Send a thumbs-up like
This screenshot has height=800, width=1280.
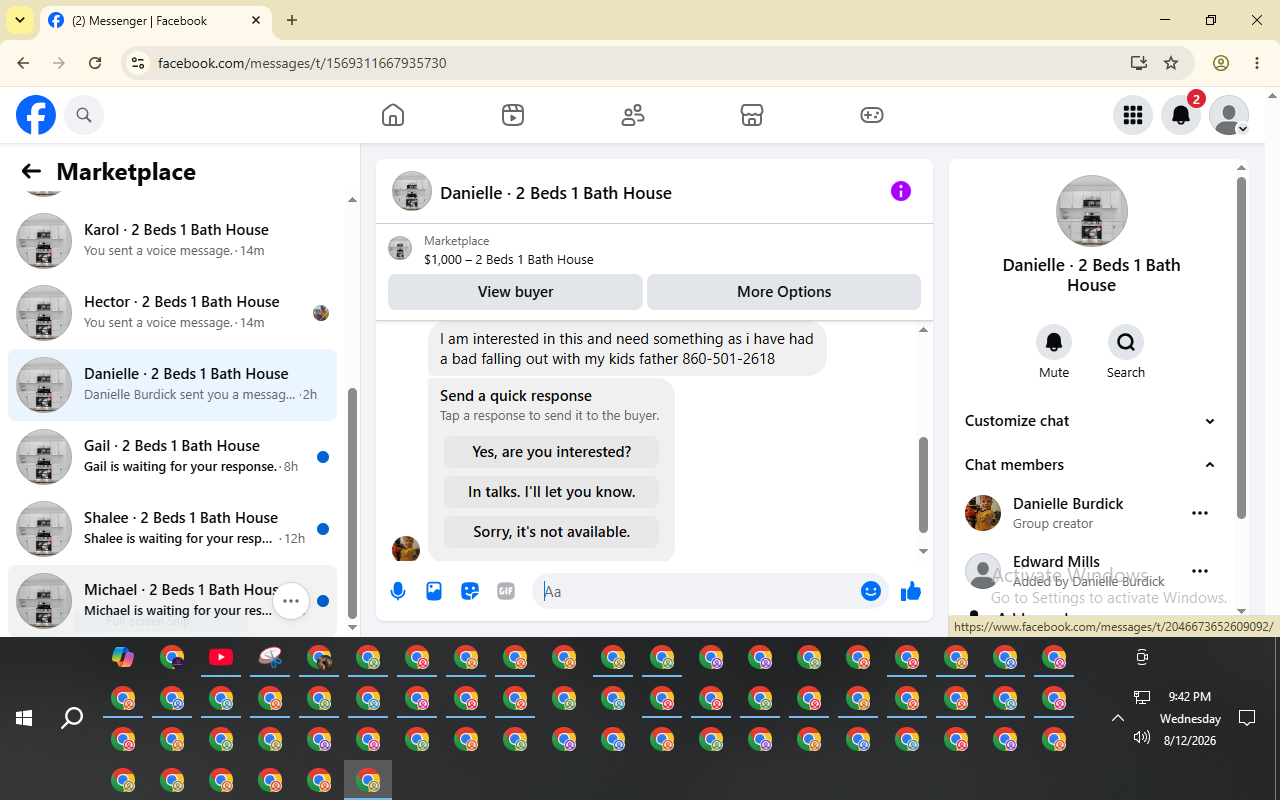click(910, 591)
